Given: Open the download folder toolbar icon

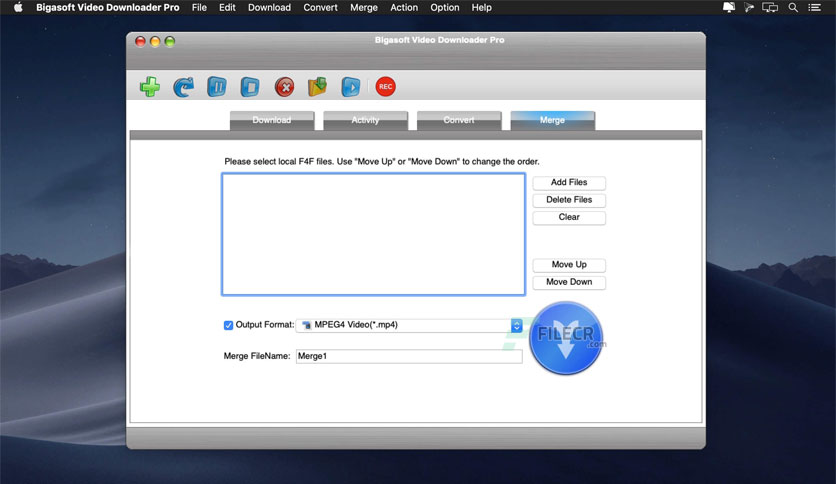Looking at the screenshot, I should pos(317,86).
